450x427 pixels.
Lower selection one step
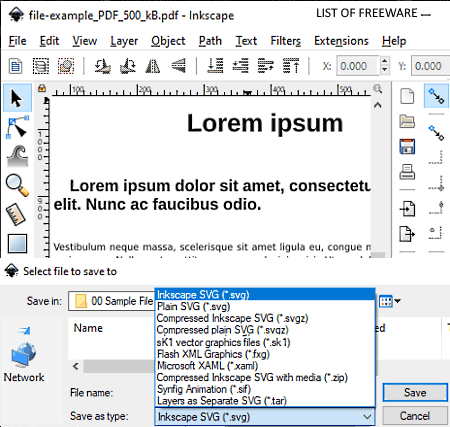(241, 66)
